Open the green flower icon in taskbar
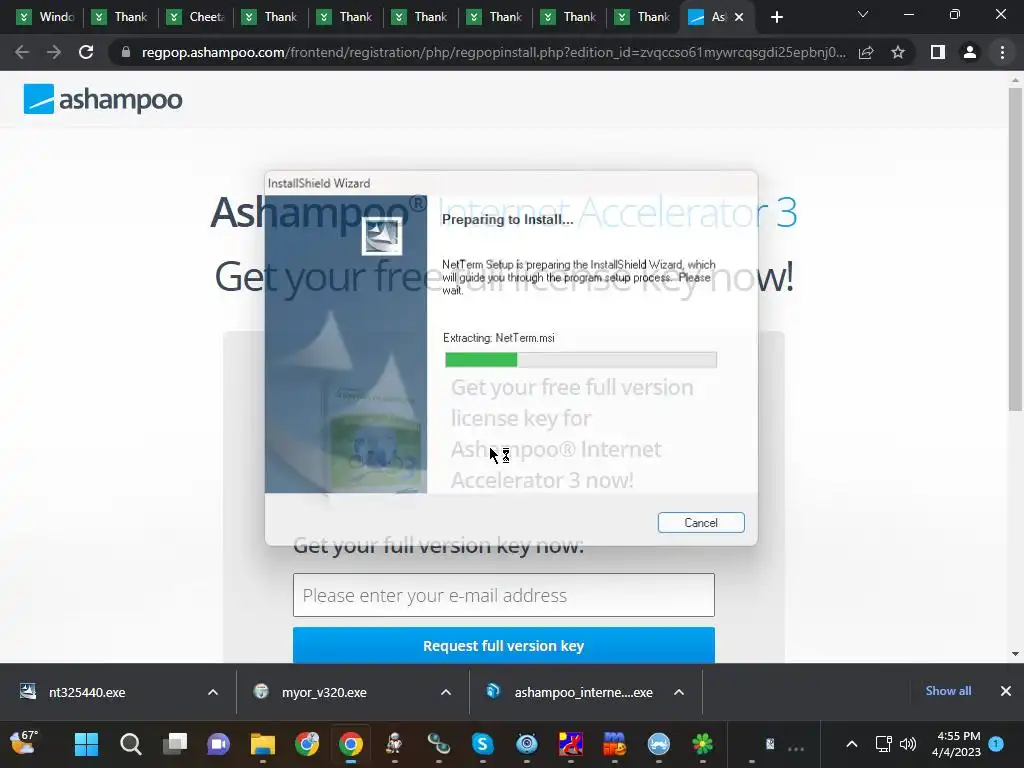The image size is (1024, 768). 703,744
